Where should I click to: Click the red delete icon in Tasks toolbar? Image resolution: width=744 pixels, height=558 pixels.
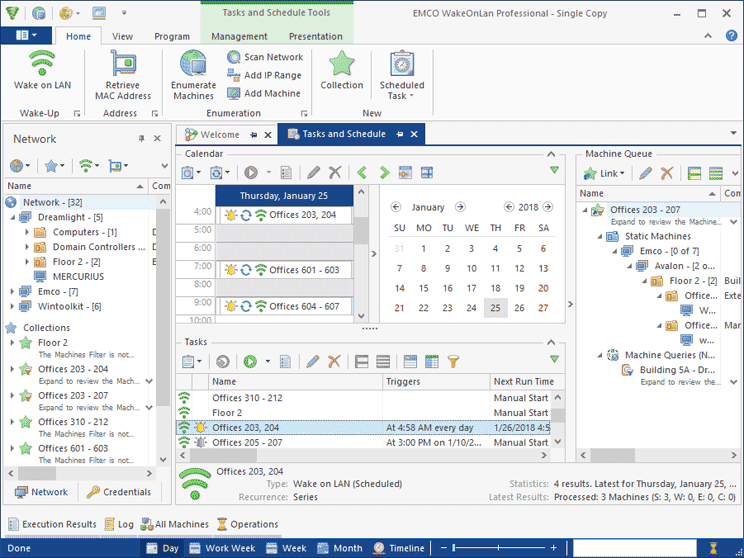point(334,361)
